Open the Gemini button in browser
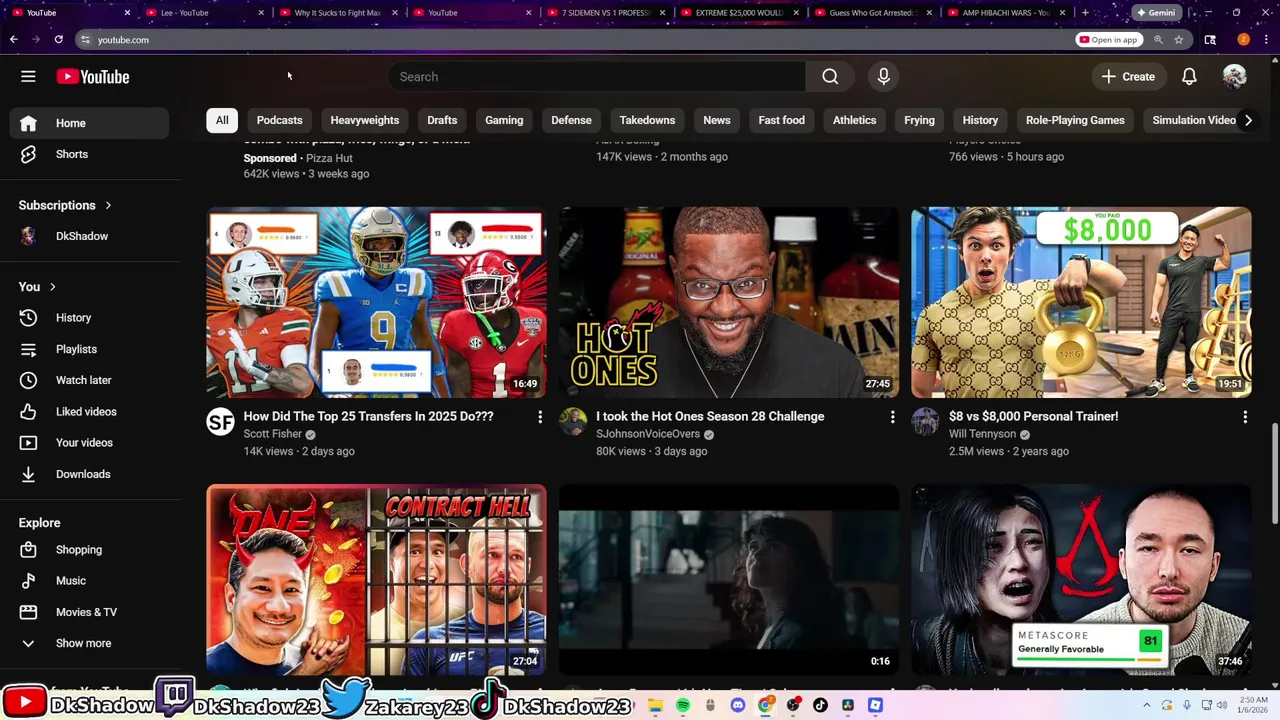1280x720 pixels. tap(1155, 13)
